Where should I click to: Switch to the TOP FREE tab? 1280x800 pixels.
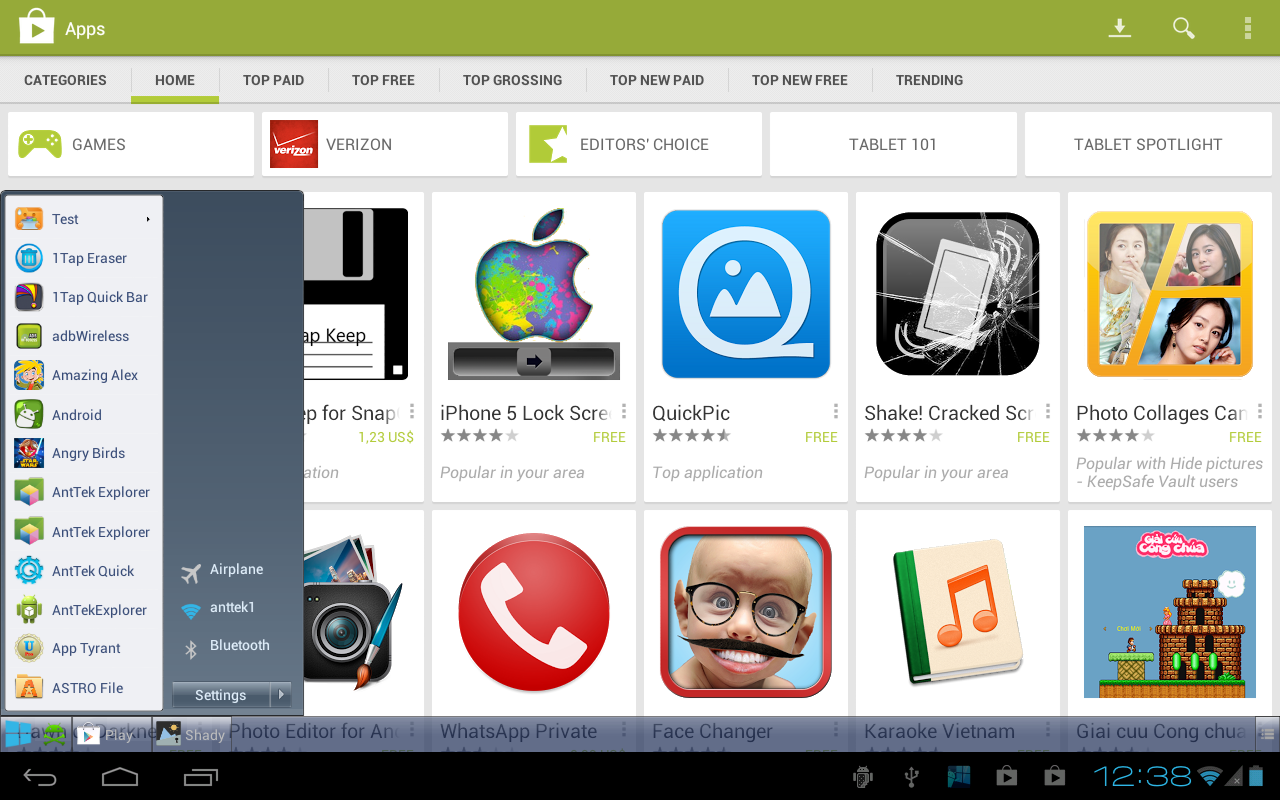pos(383,80)
